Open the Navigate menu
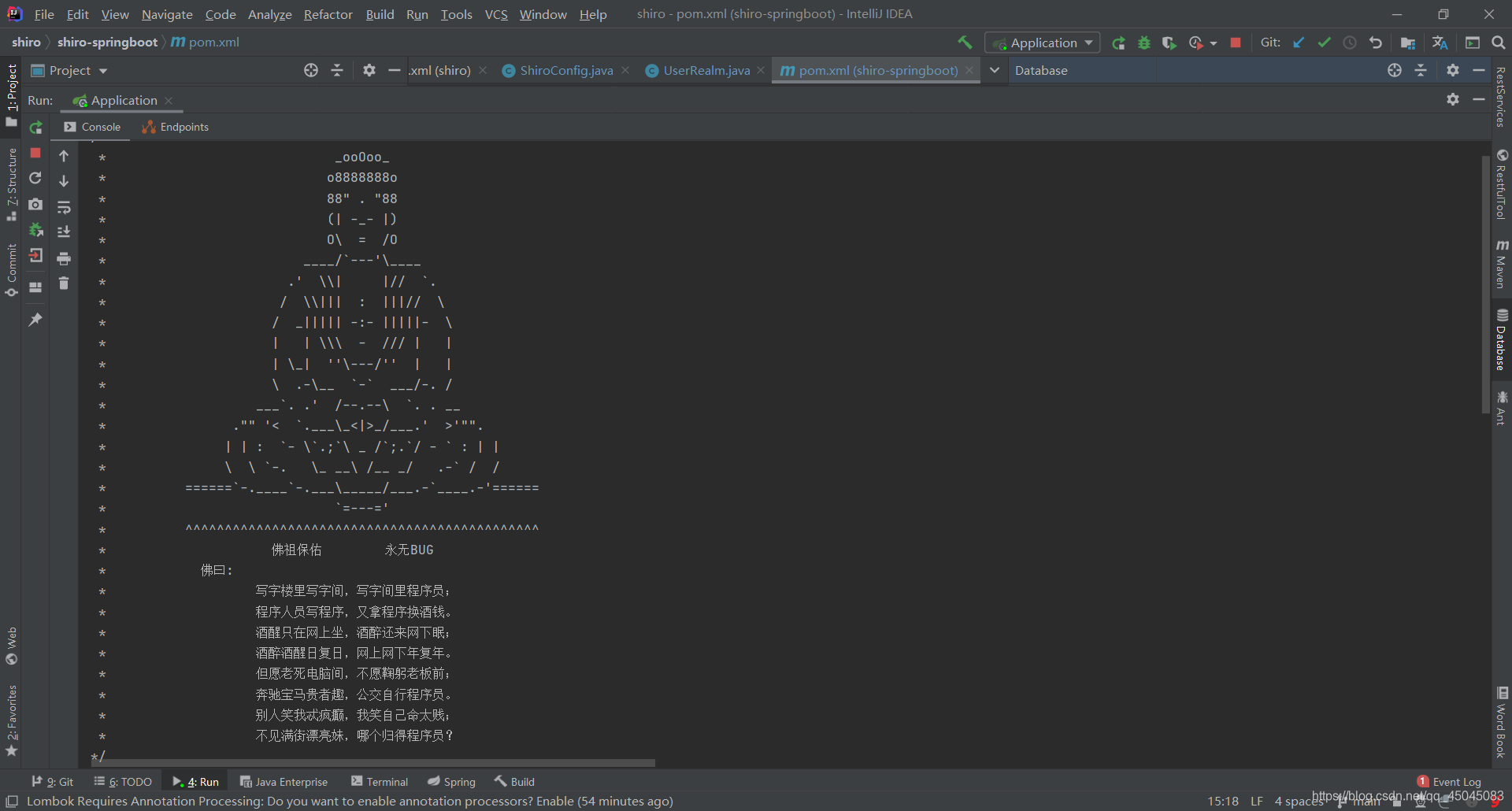The height and width of the screenshot is (811, 1512). [167, 14]
